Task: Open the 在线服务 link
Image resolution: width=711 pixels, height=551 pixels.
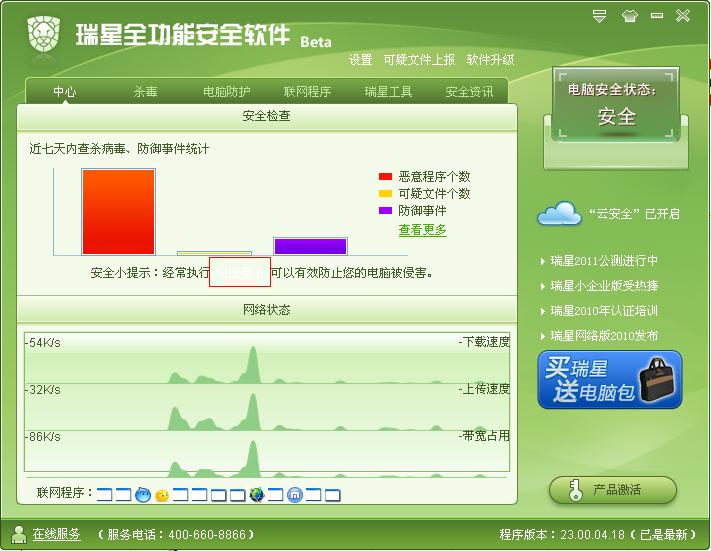Action: pos(56,534)
